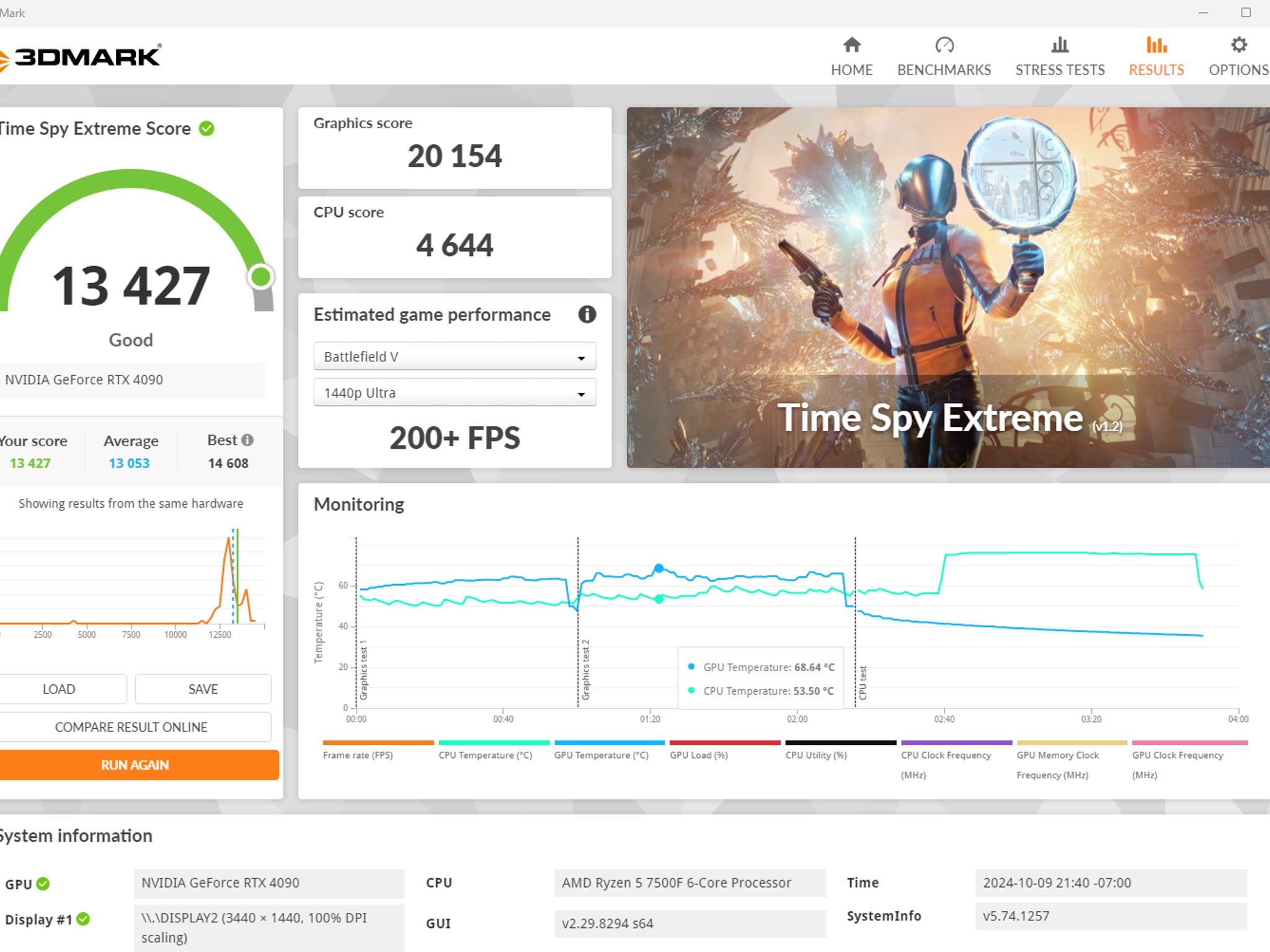Click the GPU Memory Clock Frequency color bar
Screen dimensions: 1270x952
coord(1072,743)
